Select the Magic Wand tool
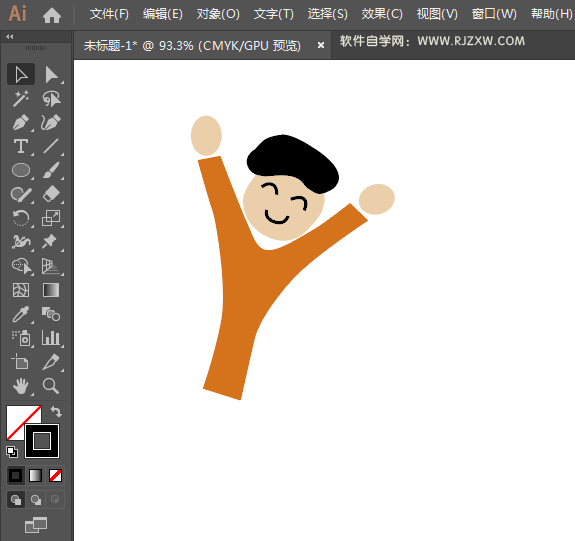575x541 pixels. (x=21, y=99)
